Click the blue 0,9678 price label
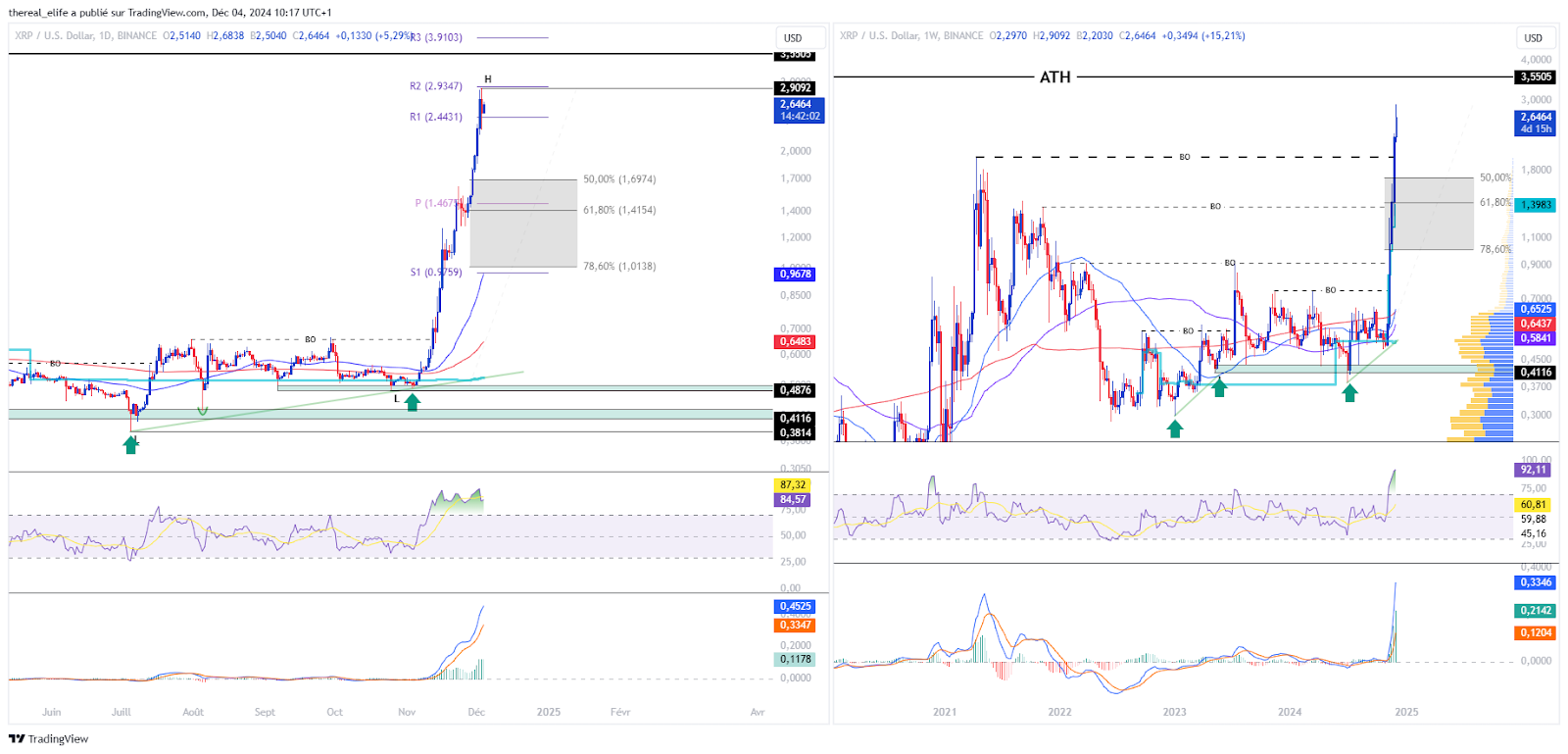 (795, 275)
